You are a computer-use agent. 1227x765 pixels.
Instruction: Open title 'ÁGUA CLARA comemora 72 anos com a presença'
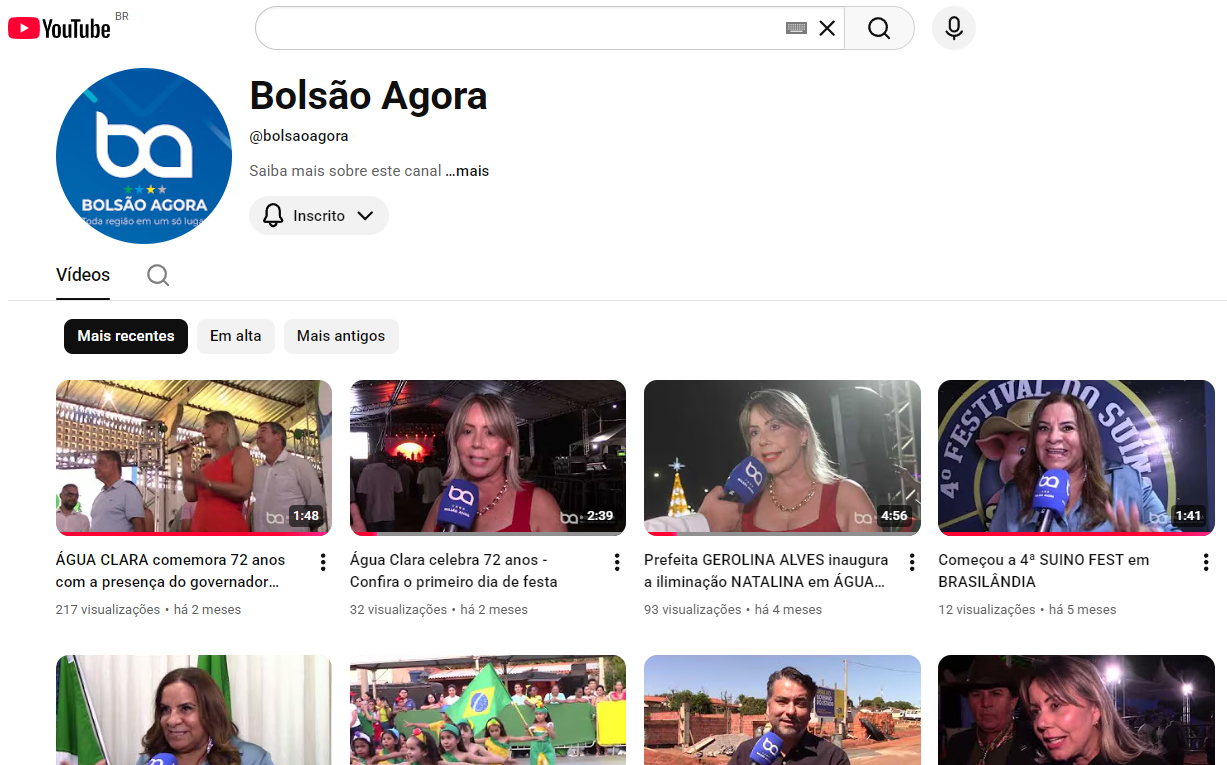click(x=171, y=571)
